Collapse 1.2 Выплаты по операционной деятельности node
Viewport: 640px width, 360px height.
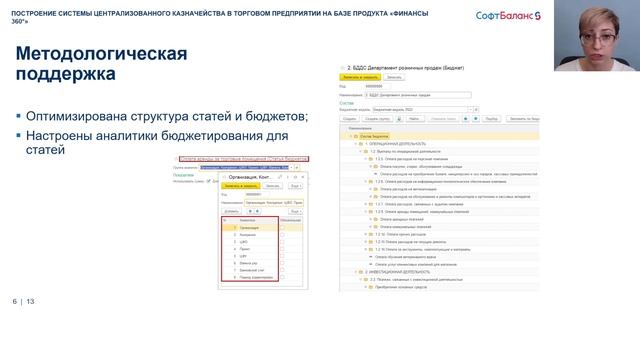click(x=361, y=151)
